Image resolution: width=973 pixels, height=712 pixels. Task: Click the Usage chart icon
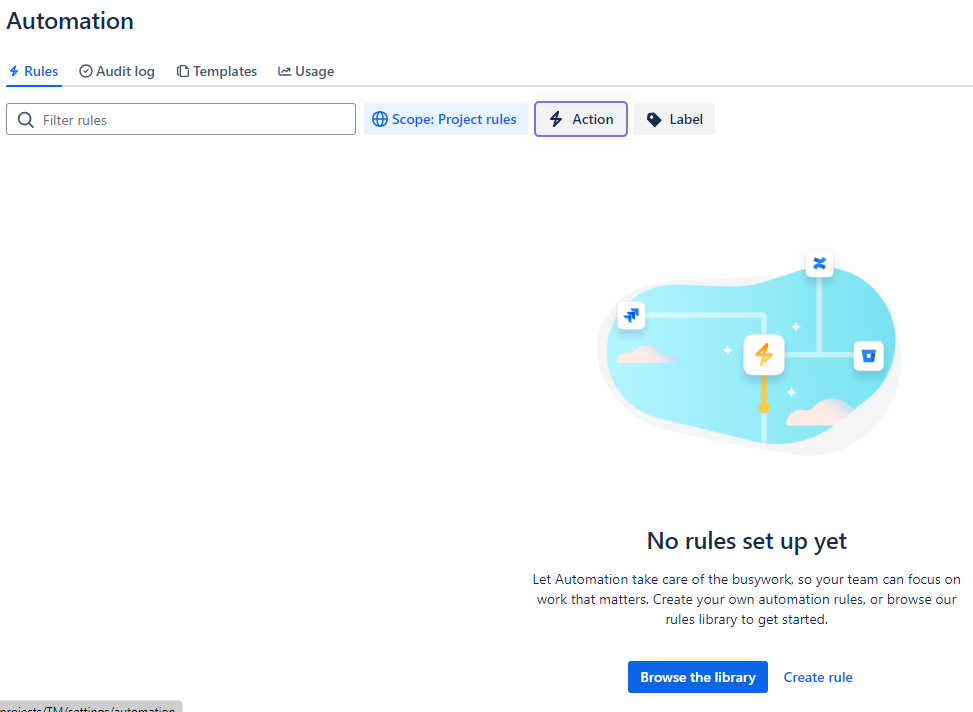click(x=283, y=70)
